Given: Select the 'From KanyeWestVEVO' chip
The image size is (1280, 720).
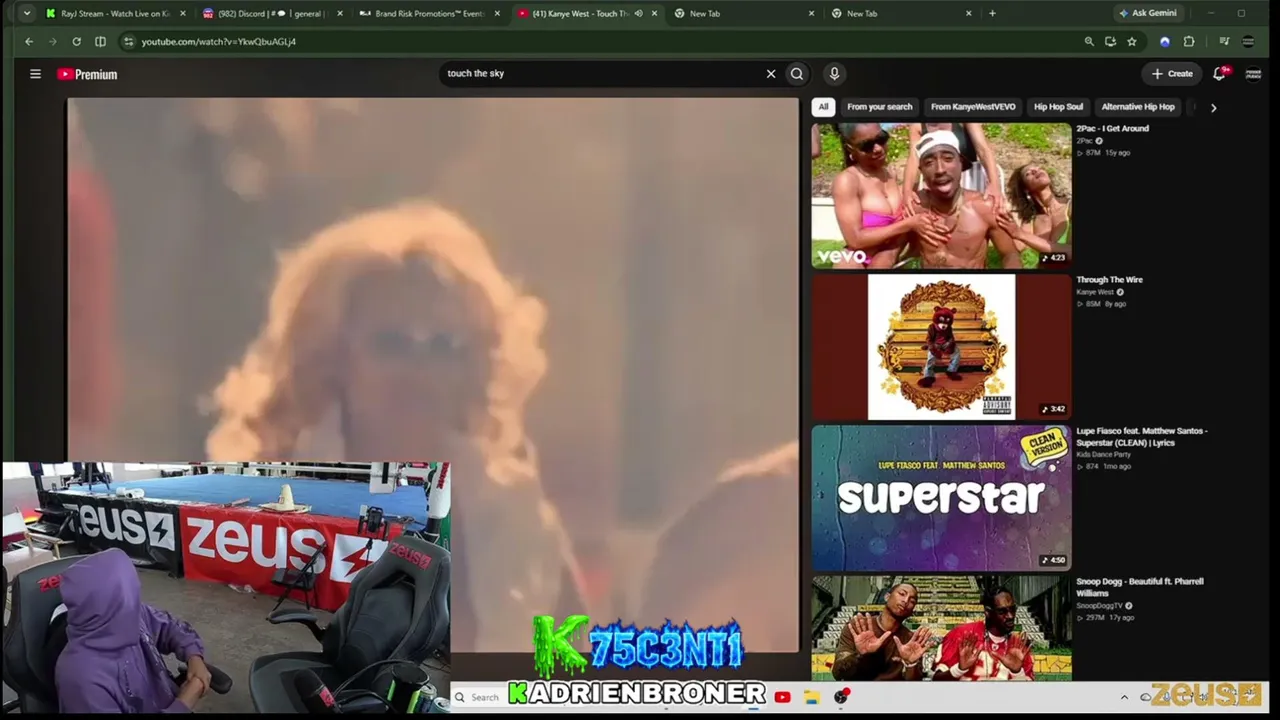Looking at the screenshot, I should pos(973,107).
